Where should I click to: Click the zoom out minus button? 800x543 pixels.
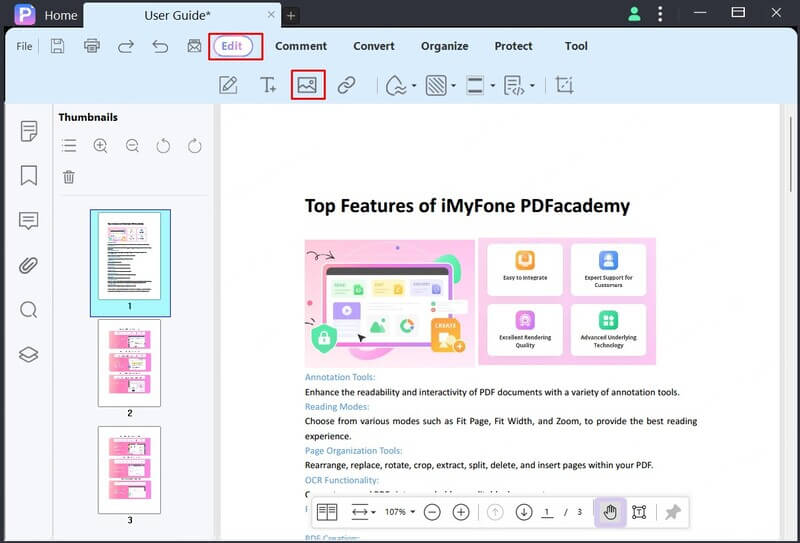[432, 512]
